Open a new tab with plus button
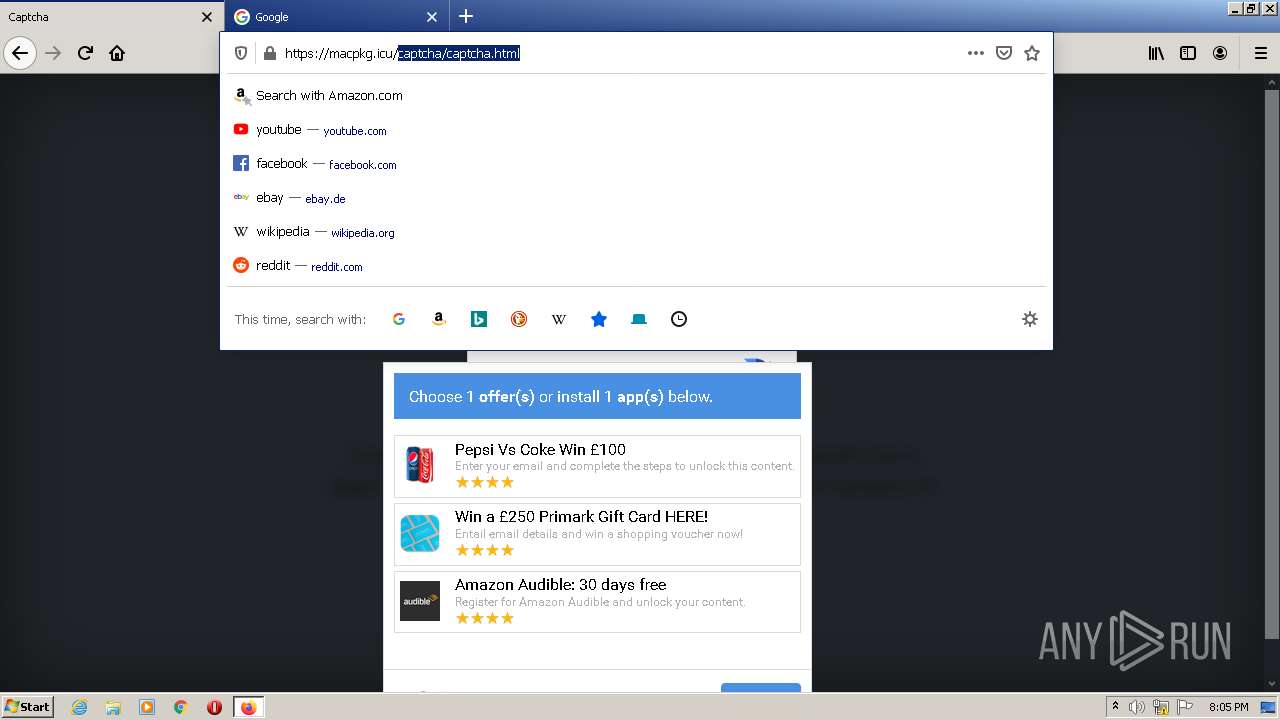 tap(466, 17)
